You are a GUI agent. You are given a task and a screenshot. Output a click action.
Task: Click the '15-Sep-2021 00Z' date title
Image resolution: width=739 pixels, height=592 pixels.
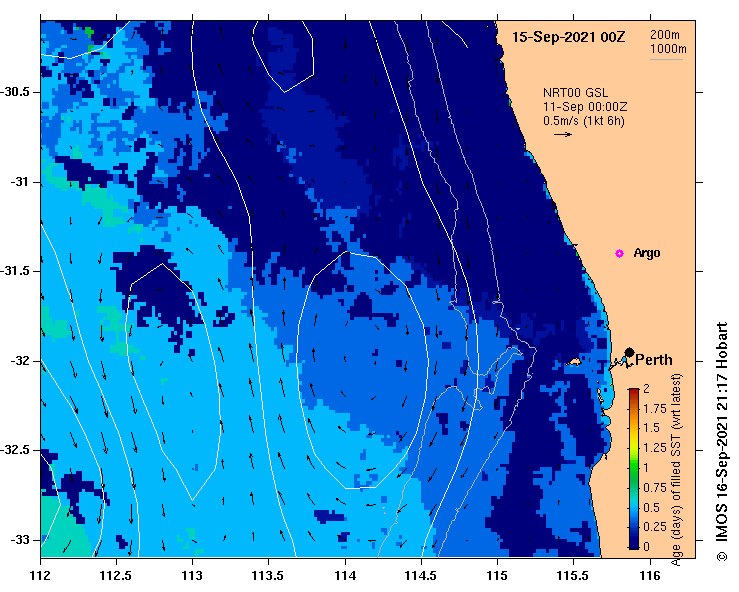[568, 37]
